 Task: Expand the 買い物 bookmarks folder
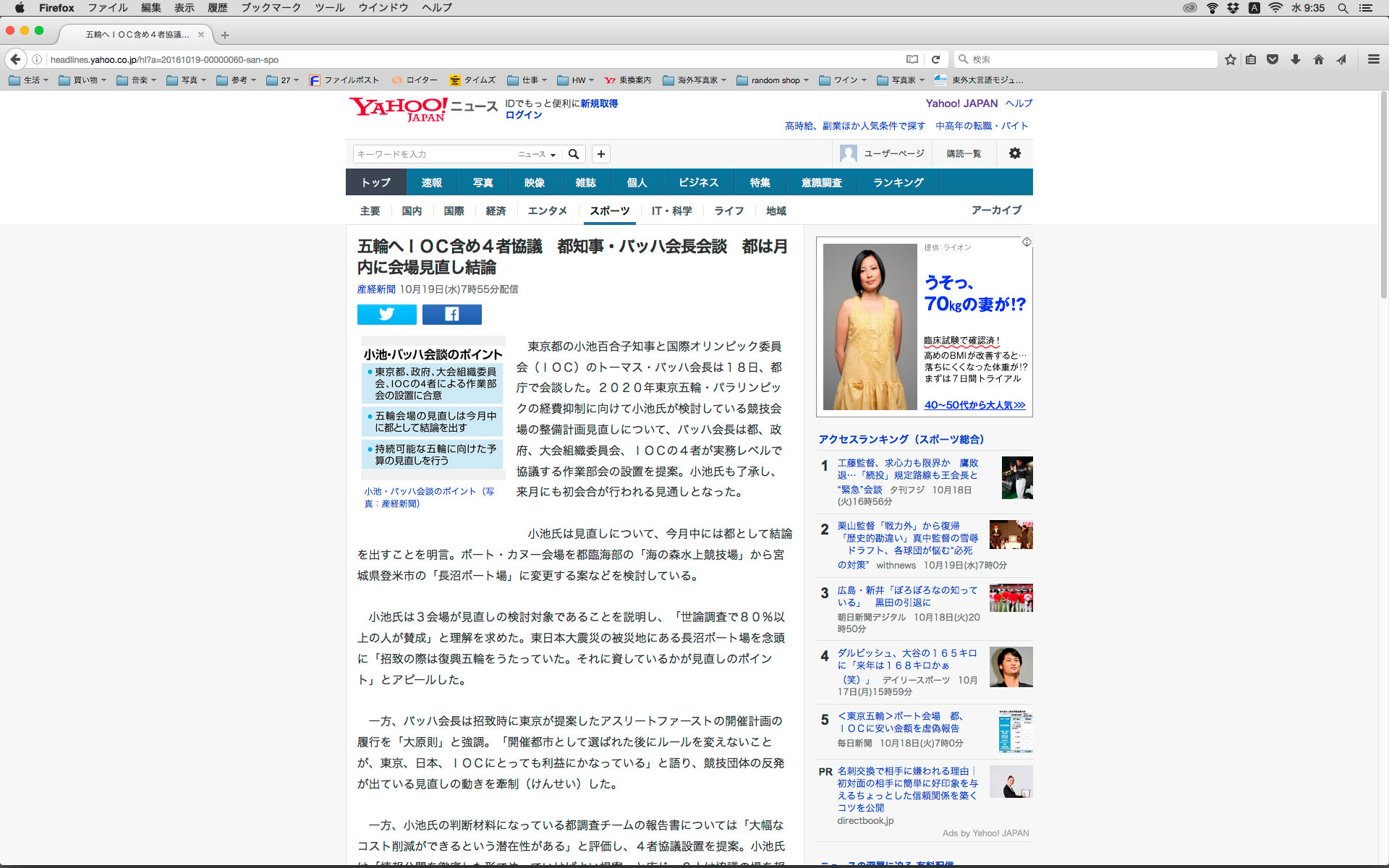point(82,80)
